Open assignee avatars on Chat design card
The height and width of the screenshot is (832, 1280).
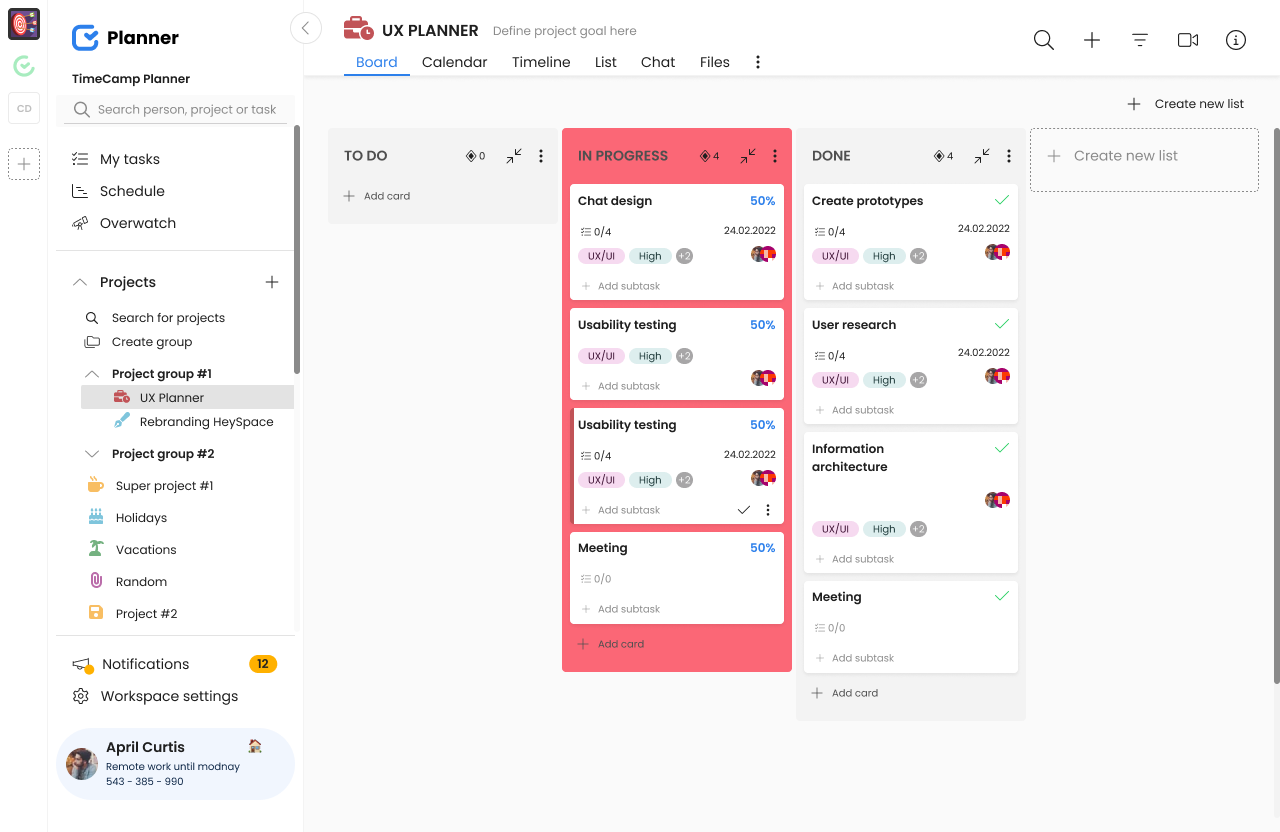(x=764, y=254)
